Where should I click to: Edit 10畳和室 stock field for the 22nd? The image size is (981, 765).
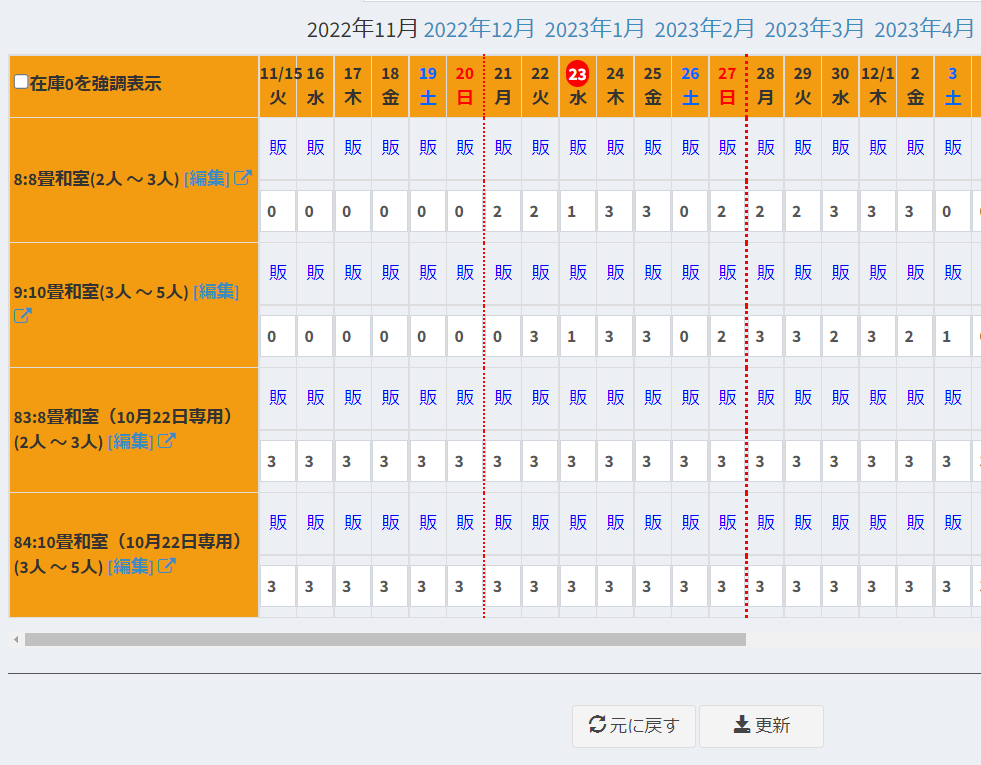540,337
